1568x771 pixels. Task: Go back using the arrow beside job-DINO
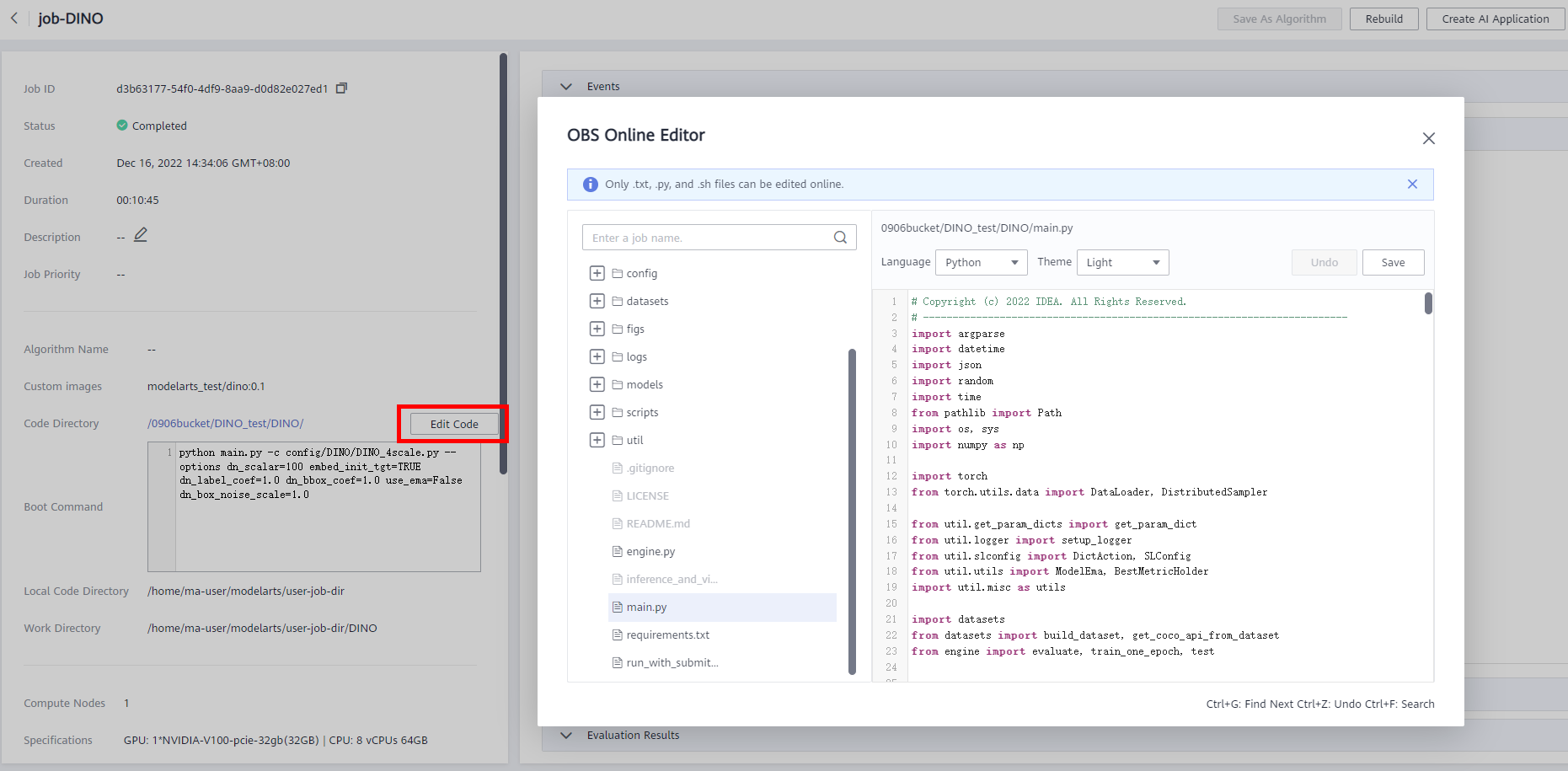[x=14, y=19]
